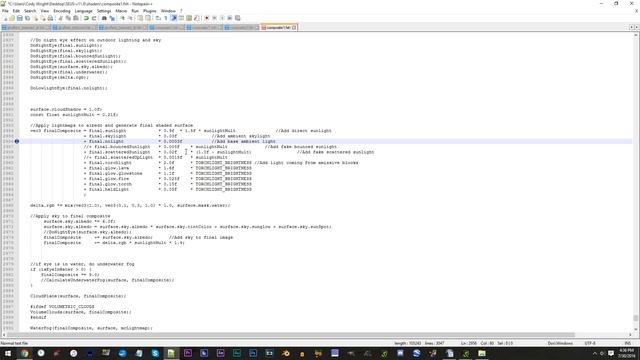Open the Document Map toolbar icon

[x=189, y=18]
